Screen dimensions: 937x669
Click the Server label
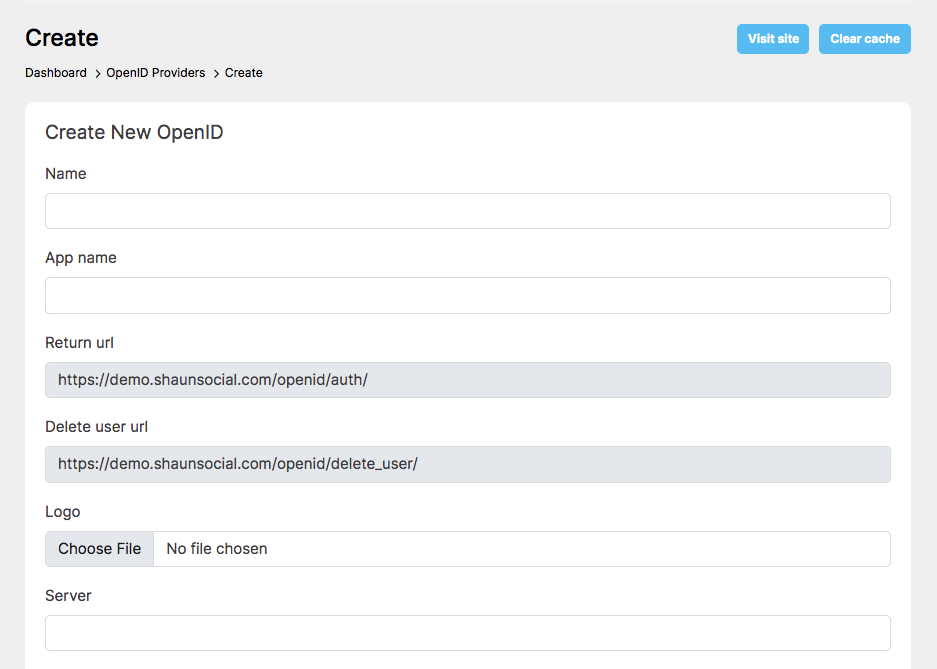point(68,596)
